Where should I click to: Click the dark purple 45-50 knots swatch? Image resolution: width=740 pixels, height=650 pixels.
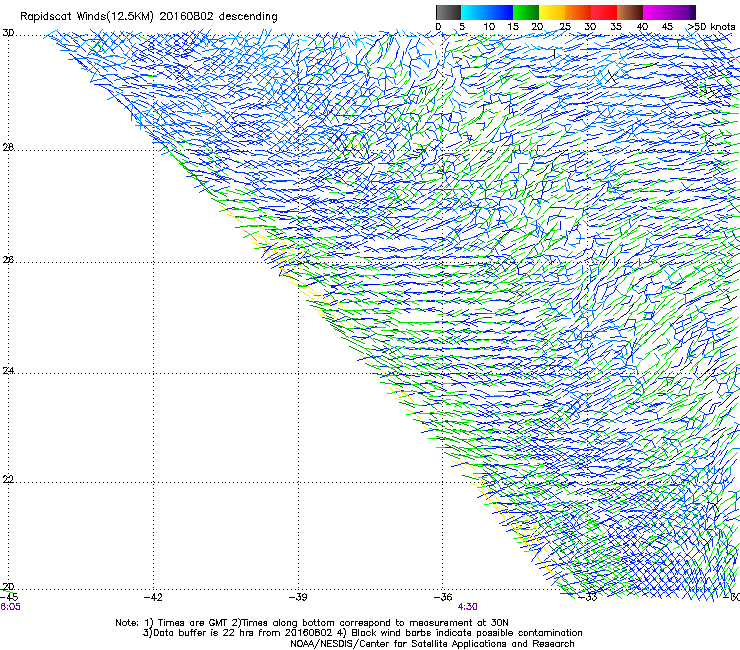click(x=682, y=12)
